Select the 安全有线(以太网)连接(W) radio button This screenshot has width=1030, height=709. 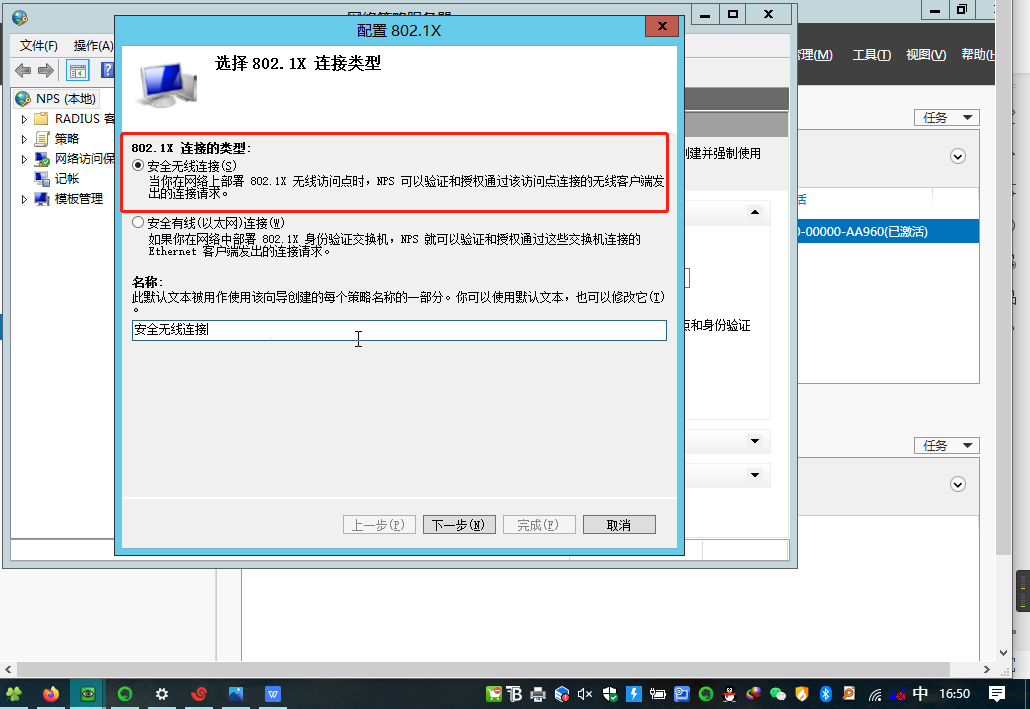click(x=138, y=223)
